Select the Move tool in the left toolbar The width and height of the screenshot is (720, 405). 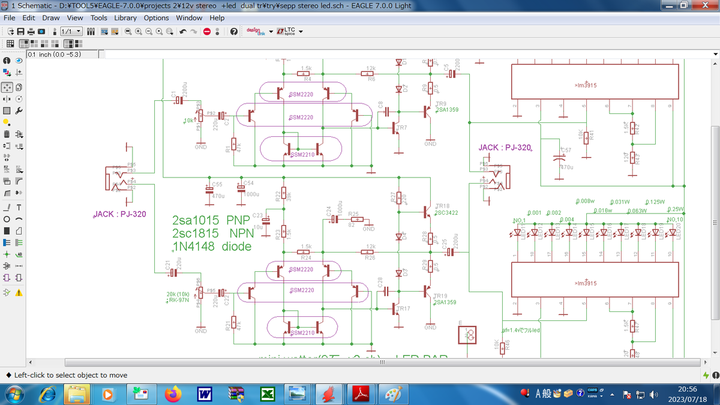(x=7, y=86)
